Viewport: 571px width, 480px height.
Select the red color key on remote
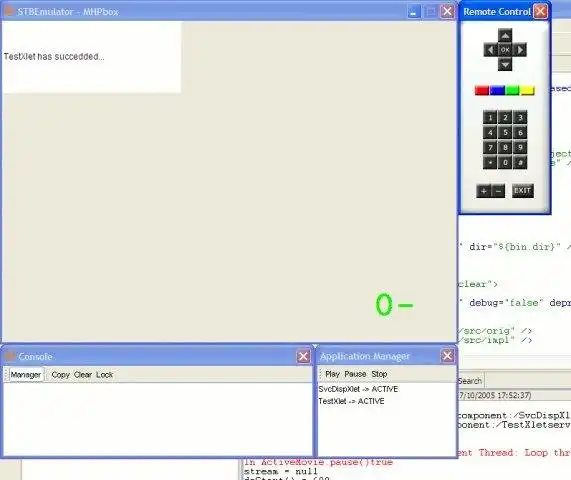coord(482,90)
